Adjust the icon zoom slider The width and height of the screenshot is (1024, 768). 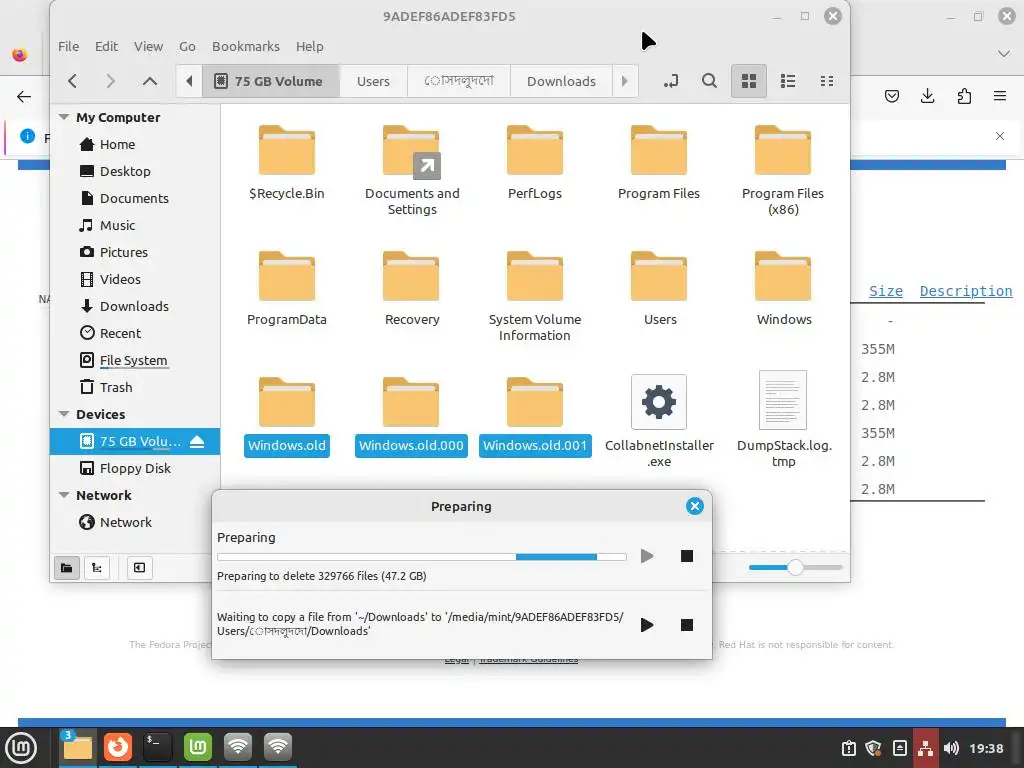coord(795,568)
